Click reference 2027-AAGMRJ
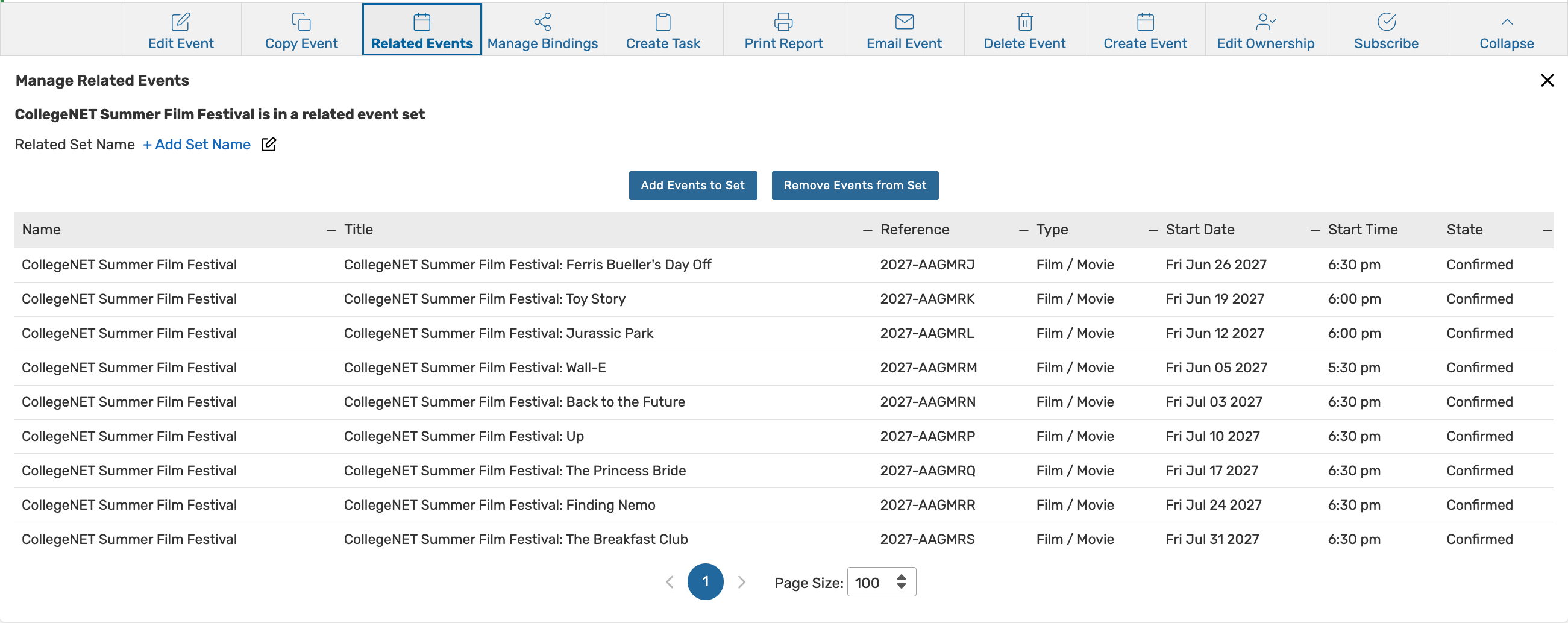The image size is (1568, 623). [927, 265]
